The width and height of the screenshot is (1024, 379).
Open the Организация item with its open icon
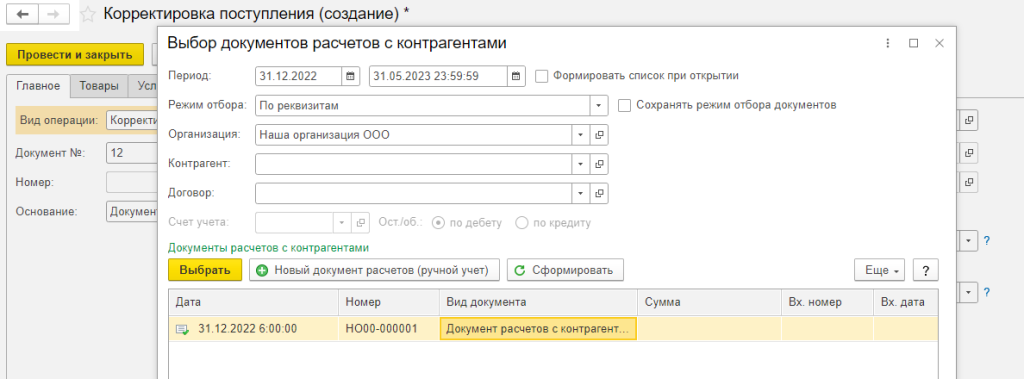point(599,135)
